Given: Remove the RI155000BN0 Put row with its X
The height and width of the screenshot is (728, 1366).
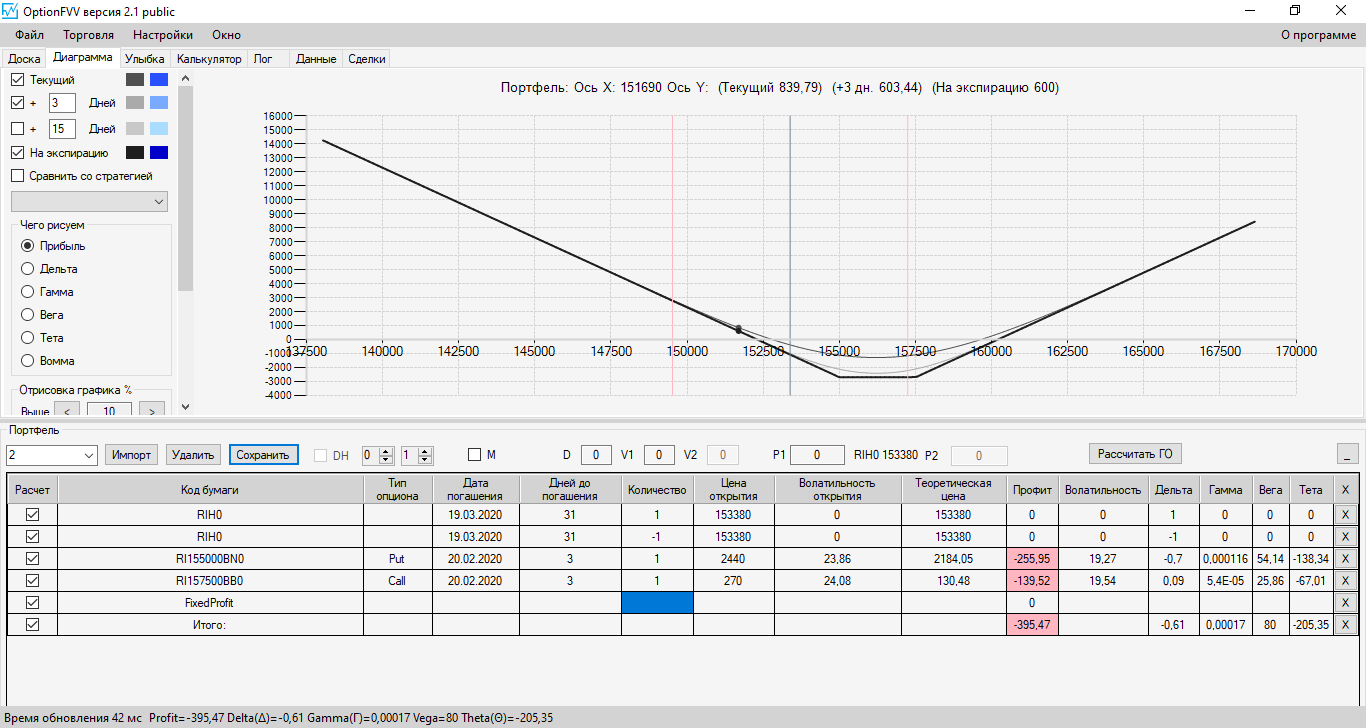Looking at the screenshot, I should tap(1345, 559).
